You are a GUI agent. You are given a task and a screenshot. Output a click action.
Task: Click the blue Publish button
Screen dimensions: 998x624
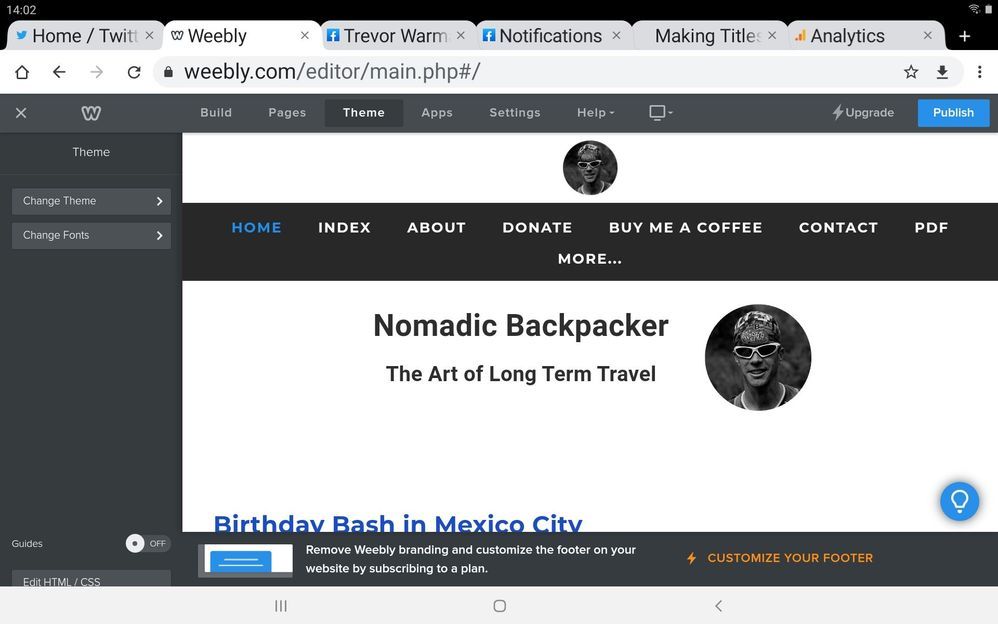pos(953,113)
